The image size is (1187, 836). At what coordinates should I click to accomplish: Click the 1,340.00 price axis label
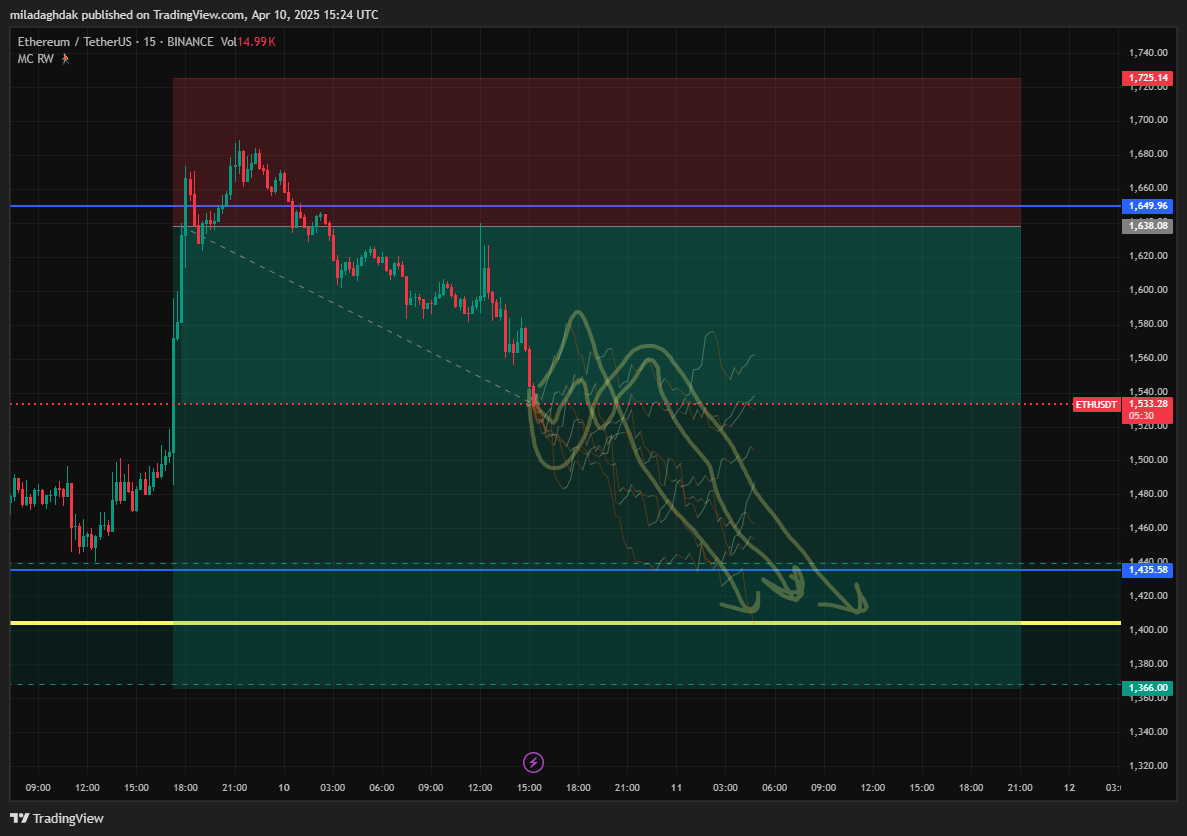click(1148, 732)
